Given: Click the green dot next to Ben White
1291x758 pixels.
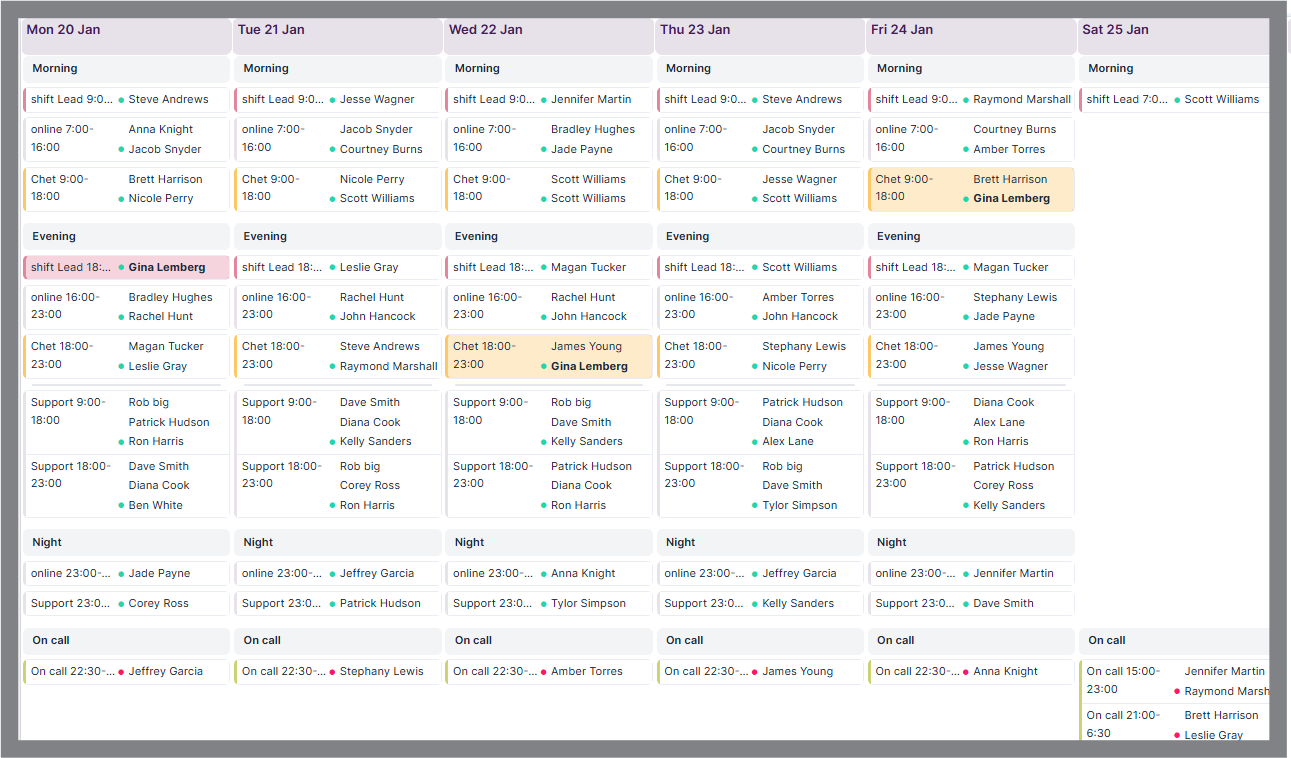Looking at the screenshot, I should pyautogui.click(x=121, y=506).
